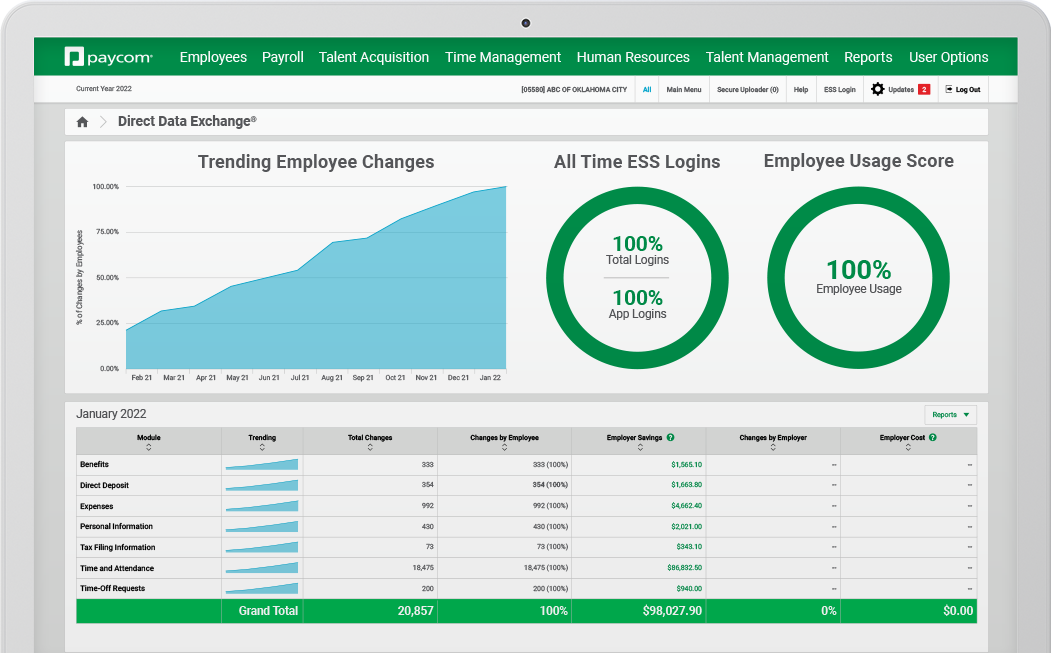Screen dimensions: 1051x653
Task: Select the All filter link
Action: (647, 89)
